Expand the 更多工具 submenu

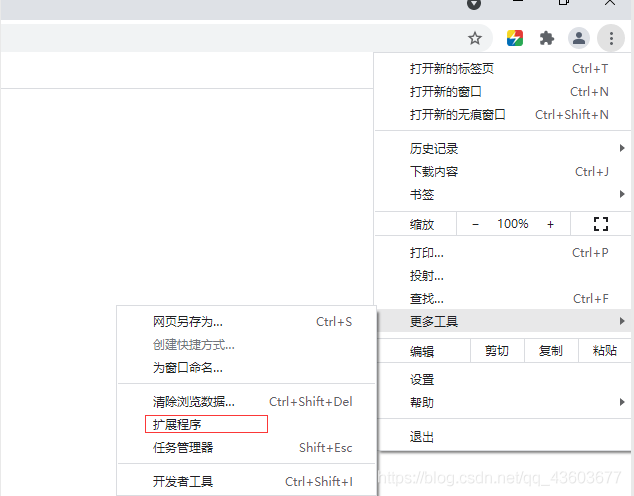coord(503,321)
